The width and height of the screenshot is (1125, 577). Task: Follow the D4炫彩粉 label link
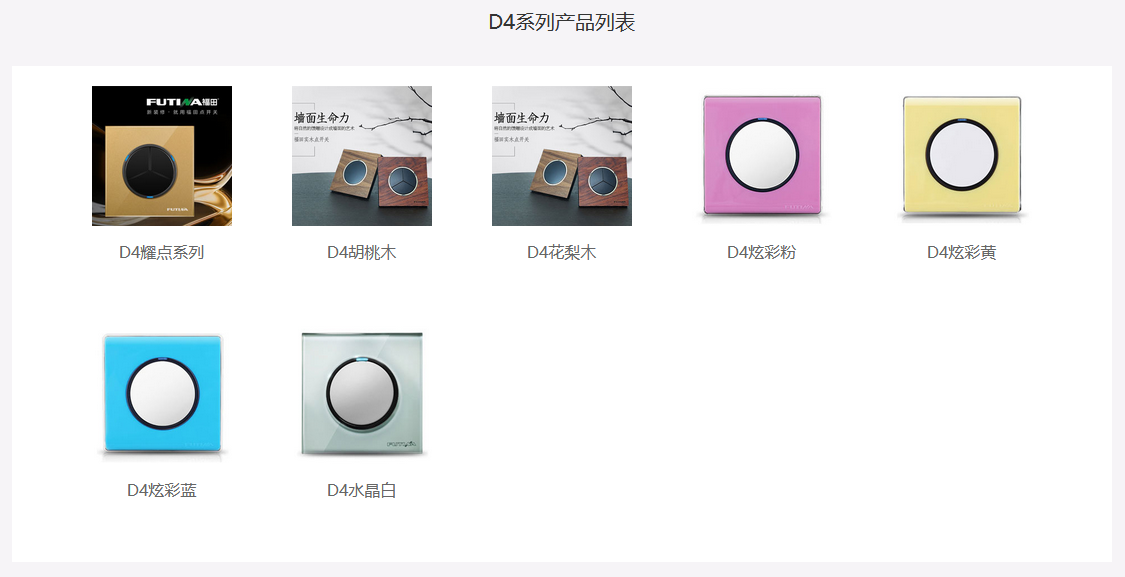[762, 253]
